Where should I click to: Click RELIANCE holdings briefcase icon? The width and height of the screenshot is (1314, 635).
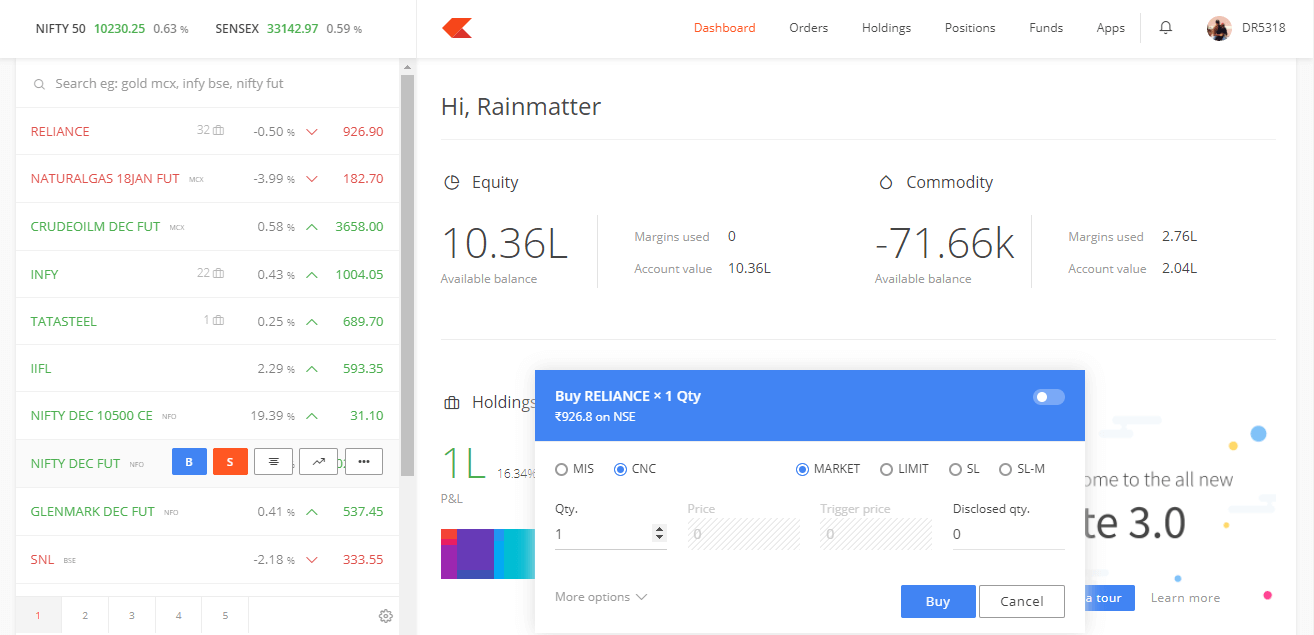click(218, 131)
